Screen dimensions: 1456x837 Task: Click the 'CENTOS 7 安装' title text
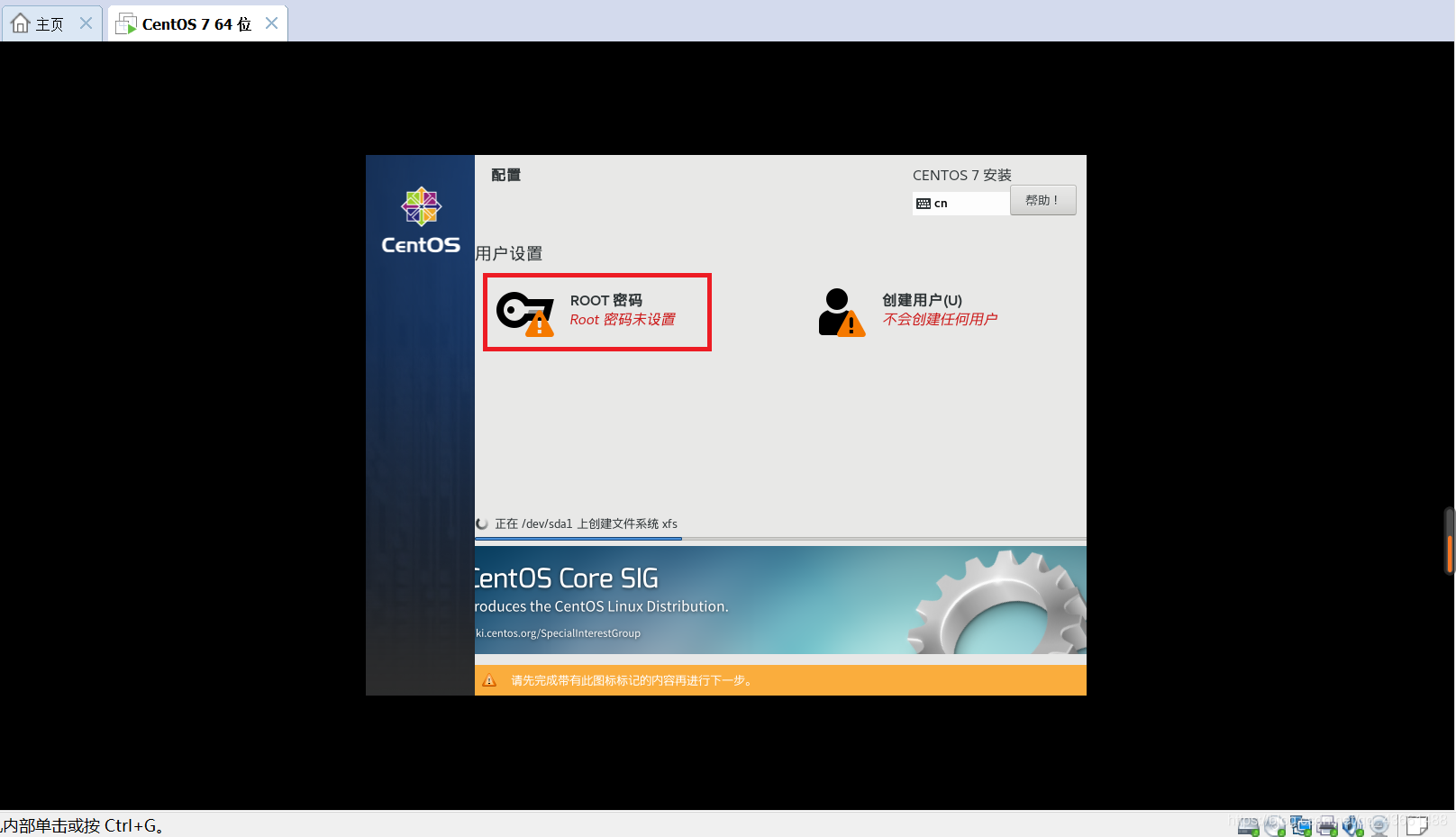(x=961, y=175)
